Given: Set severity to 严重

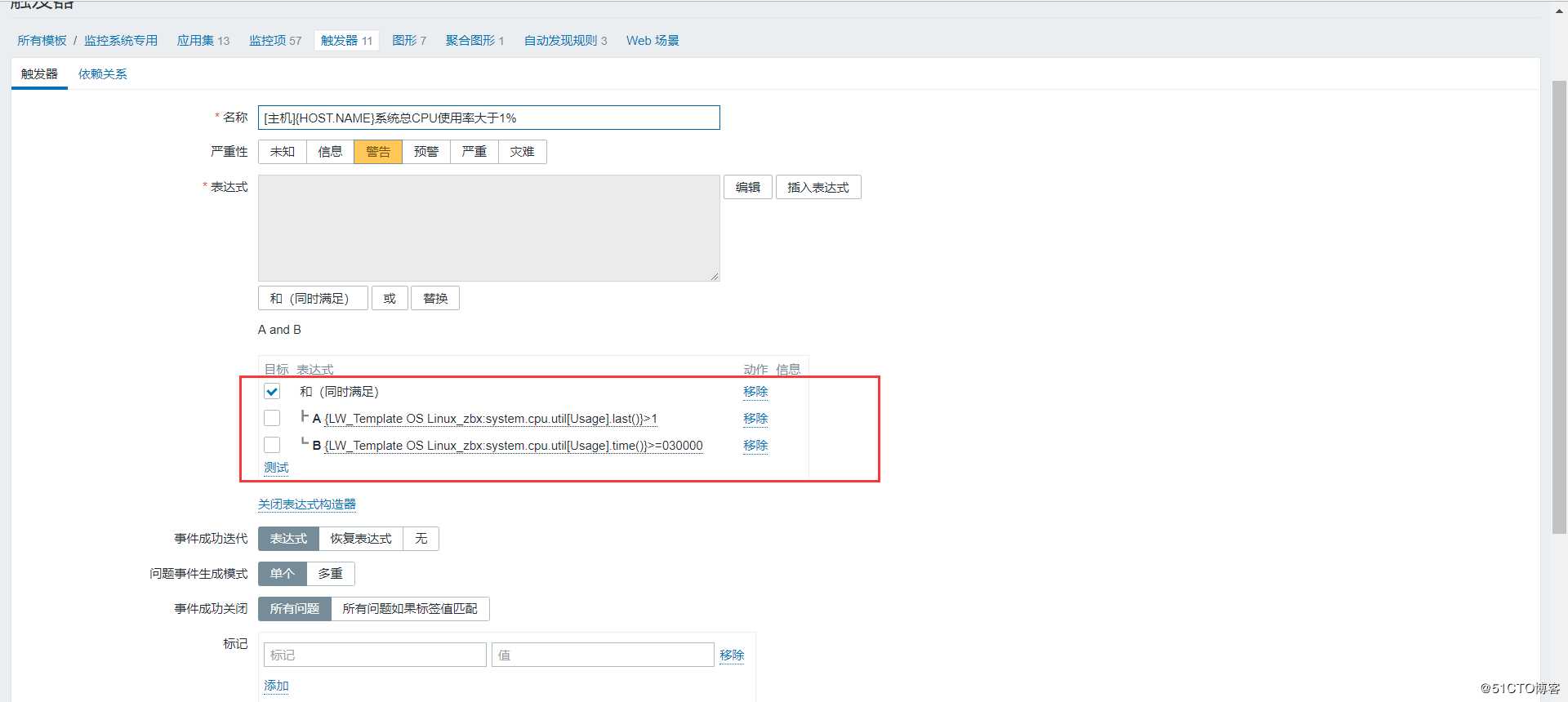Looking at the screenshot, I should click(x=474, y=152).
